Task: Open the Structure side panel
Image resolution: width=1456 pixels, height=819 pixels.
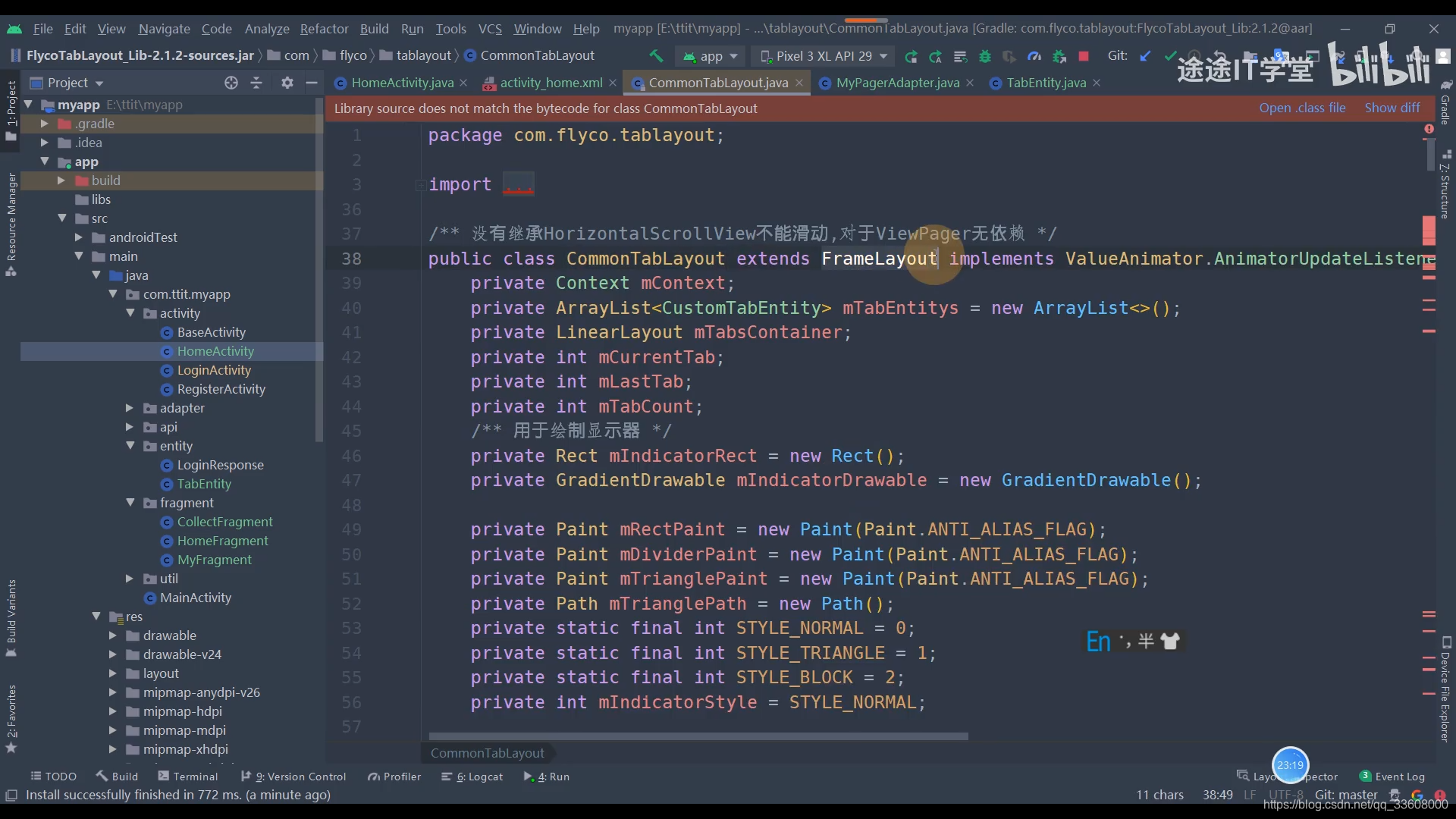Action: [1445, 184]
